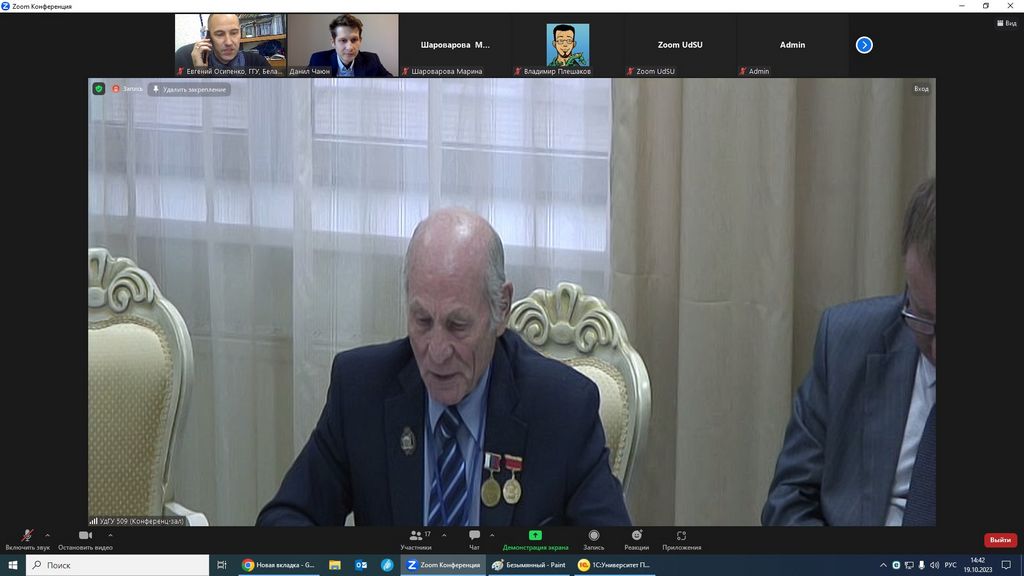Stop video with the camera button

pyautogui.click(x=85, y=537)
